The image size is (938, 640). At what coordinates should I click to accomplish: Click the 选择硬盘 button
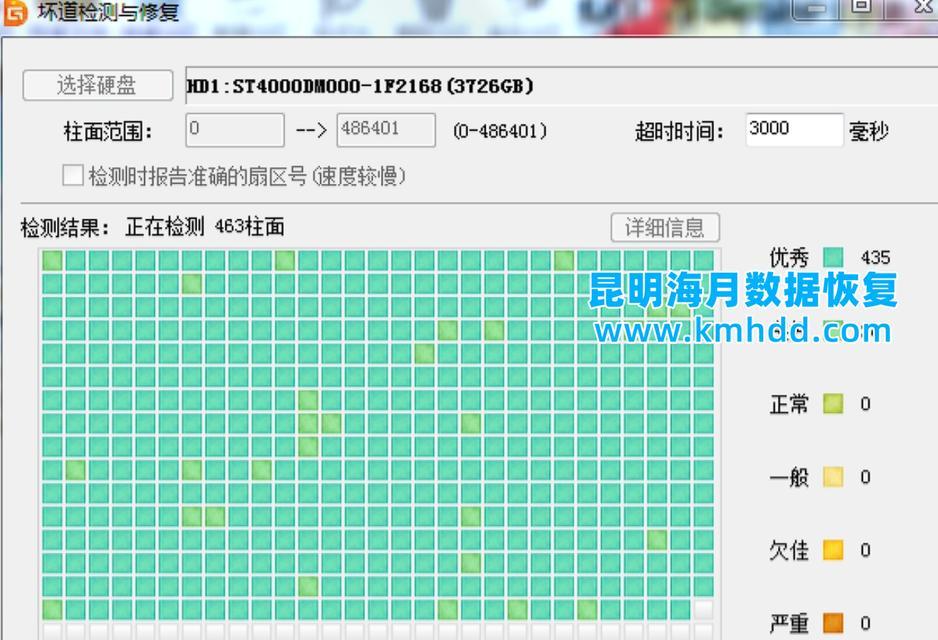pyautogui.click(x=98, y=86)
